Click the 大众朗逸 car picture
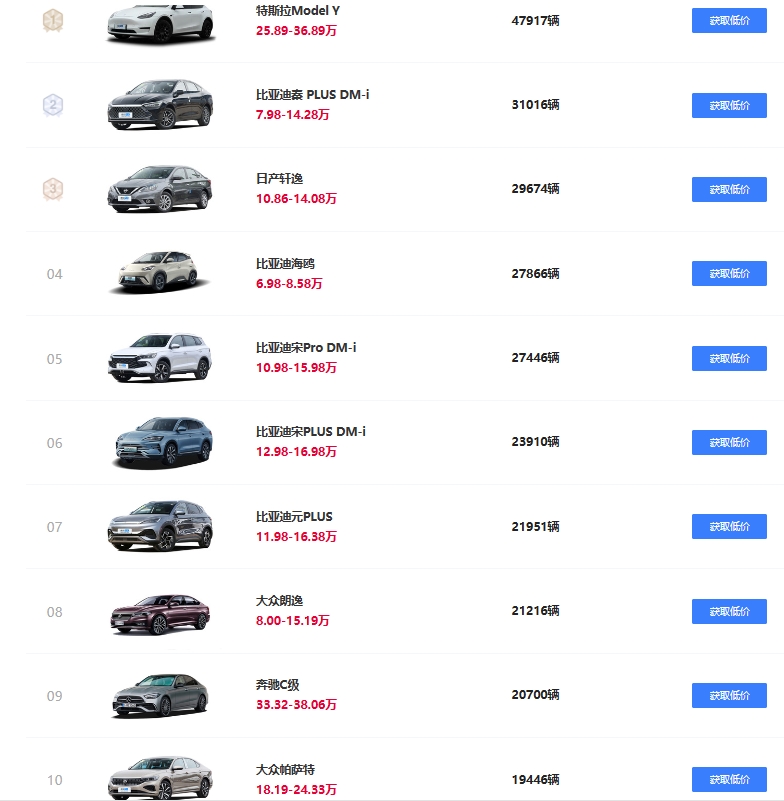 [x=160, y=611]
